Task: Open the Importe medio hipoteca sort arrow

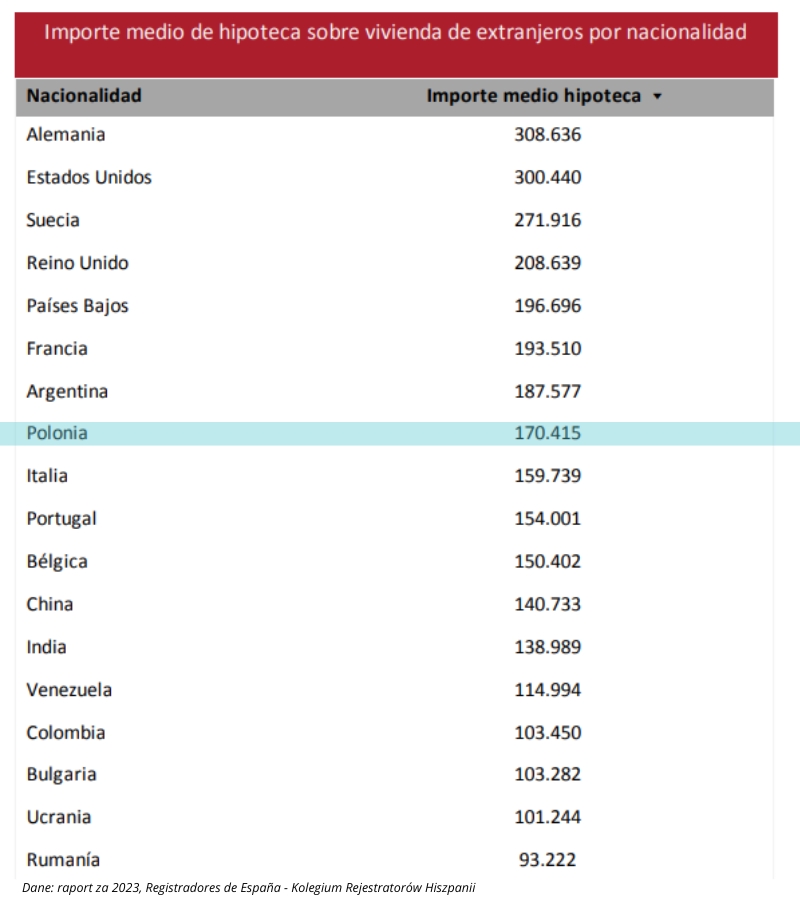Action: point(657,97)
